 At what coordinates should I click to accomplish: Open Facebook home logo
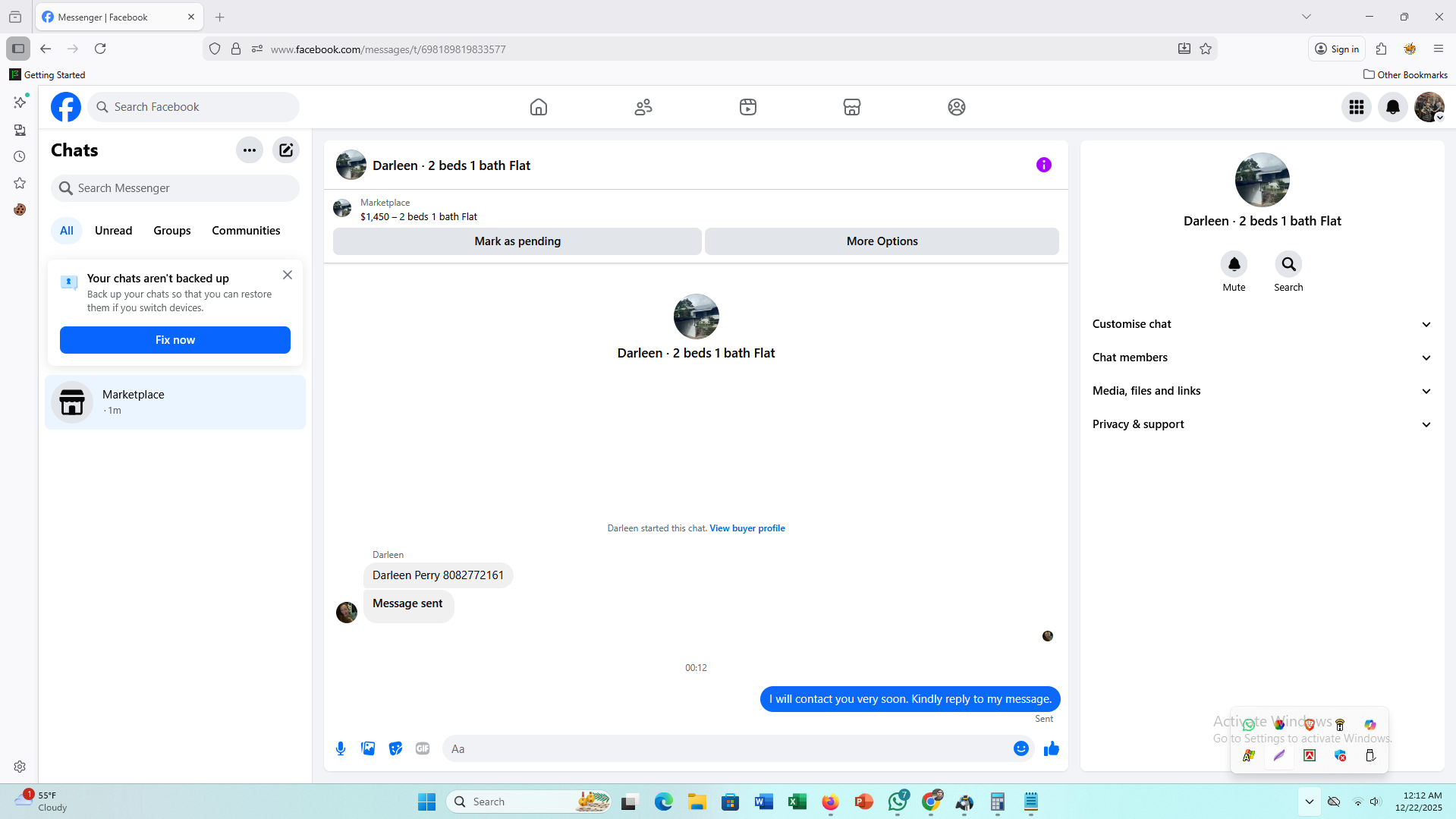click(66, 107)
